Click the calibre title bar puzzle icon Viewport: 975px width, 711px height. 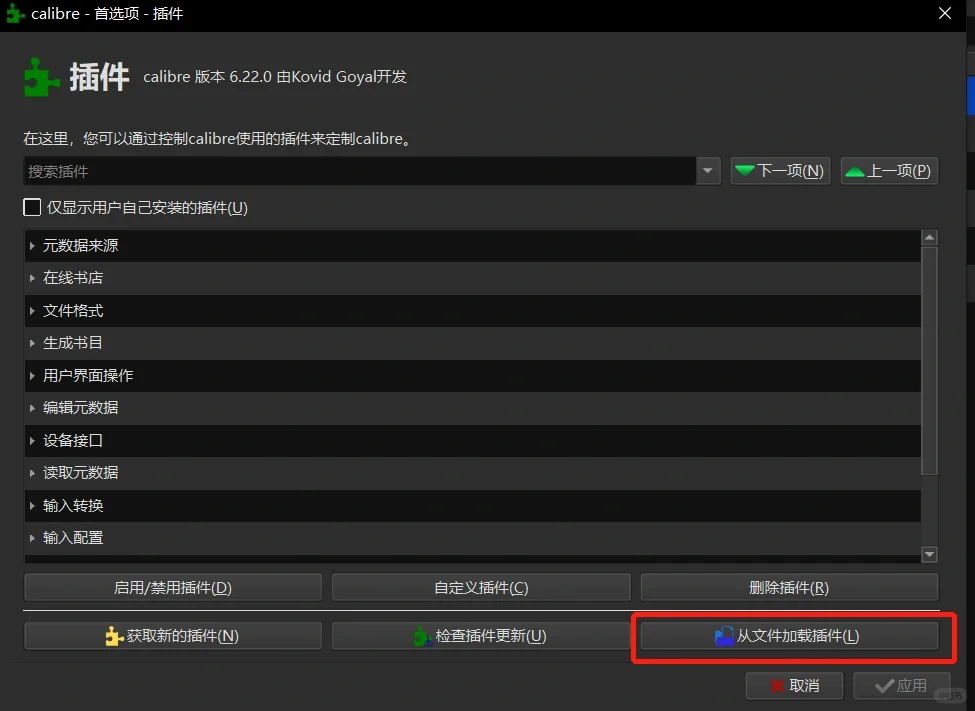pos(15,14)
